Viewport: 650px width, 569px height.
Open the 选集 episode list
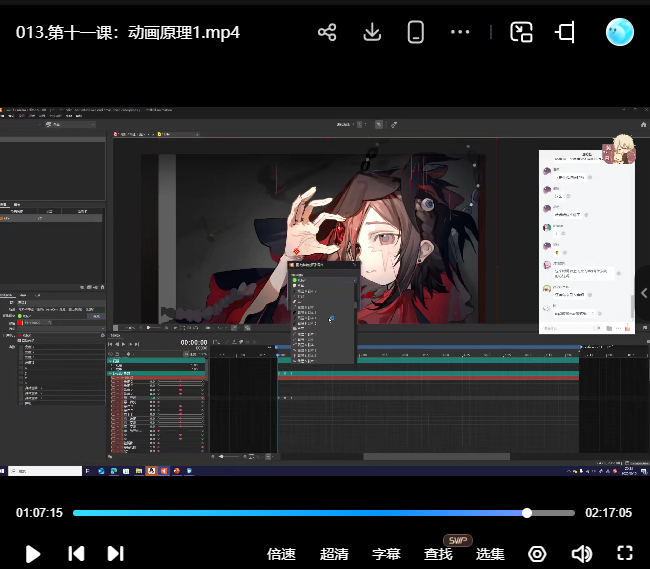490,554
